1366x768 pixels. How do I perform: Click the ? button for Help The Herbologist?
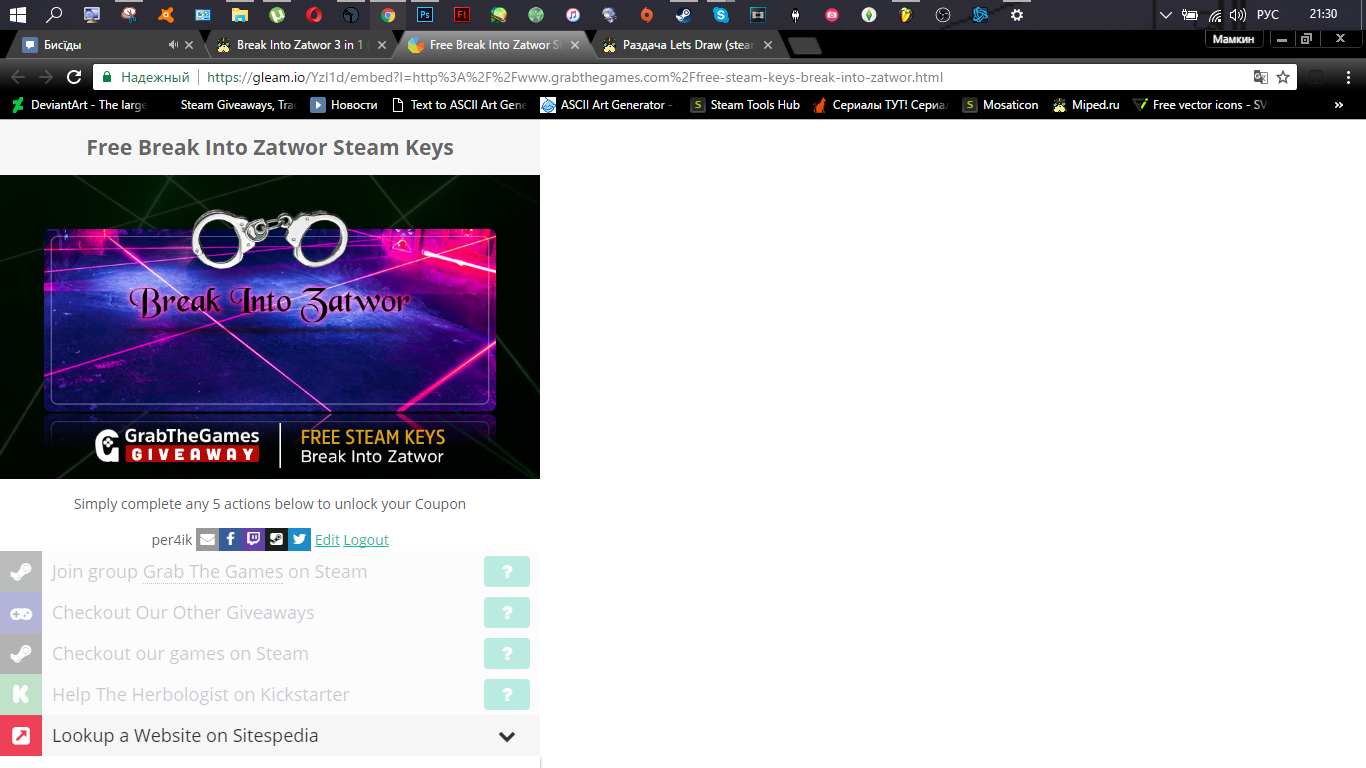click(507, 695)
